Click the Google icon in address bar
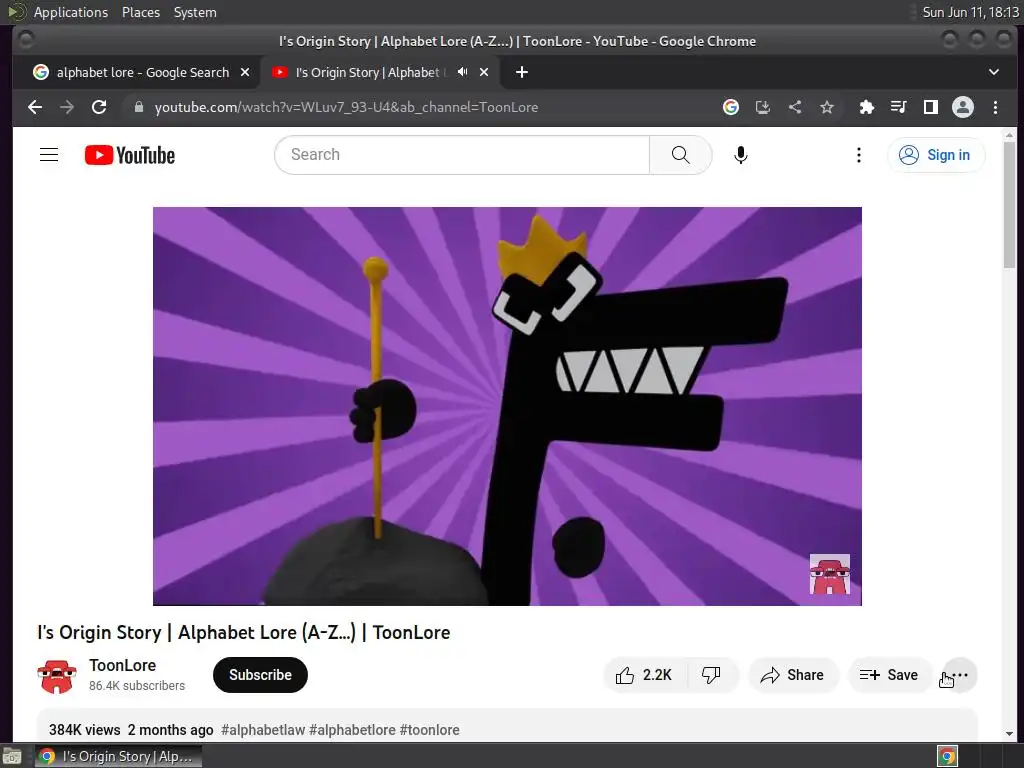Screen dimensions: 1024x768 point(731,107)
